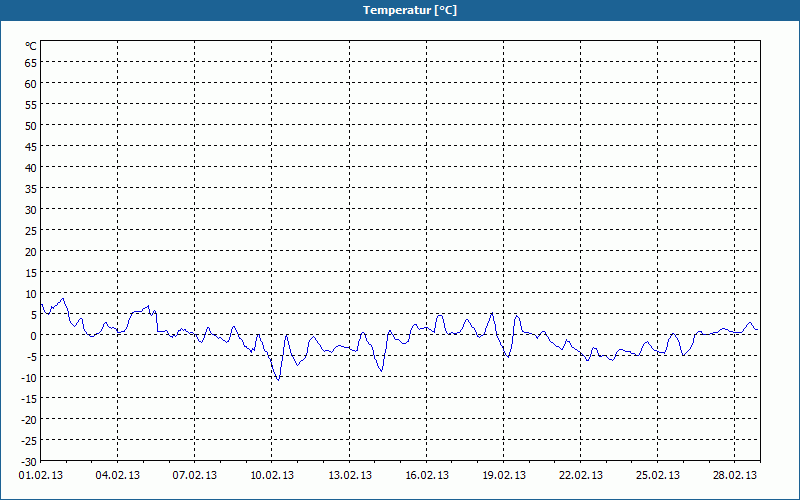Select the 01.02.13 date label

point(40,476)
